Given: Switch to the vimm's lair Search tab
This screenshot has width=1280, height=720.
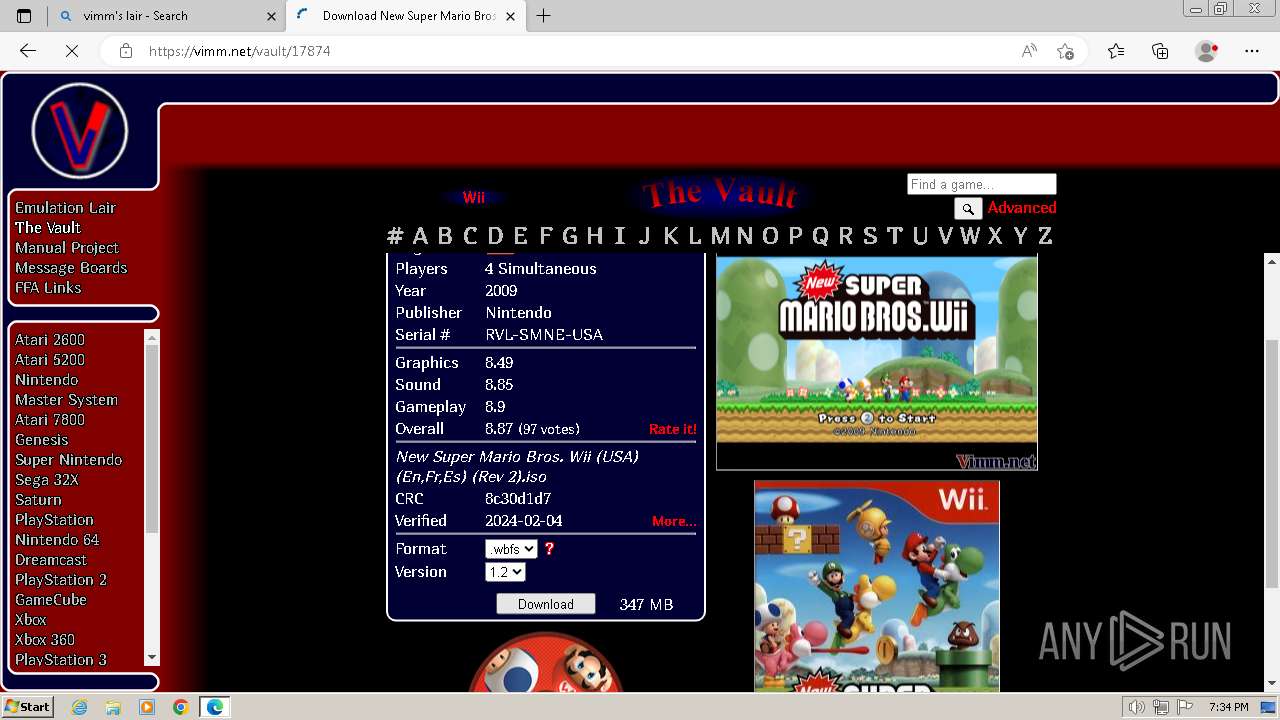Looking at the screenshot, I should (x=167, y=16).
